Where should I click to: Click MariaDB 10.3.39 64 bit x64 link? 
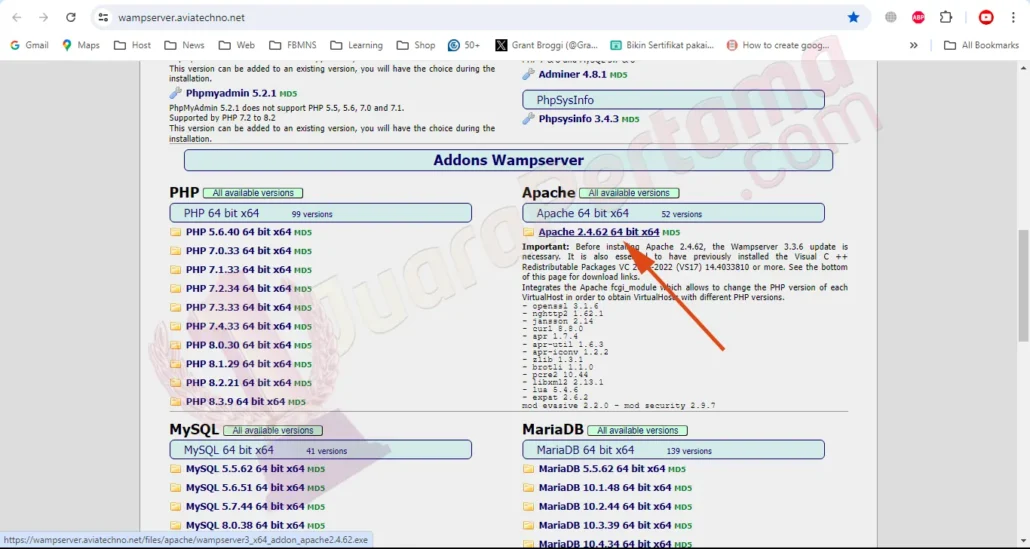tap(605, 525)
